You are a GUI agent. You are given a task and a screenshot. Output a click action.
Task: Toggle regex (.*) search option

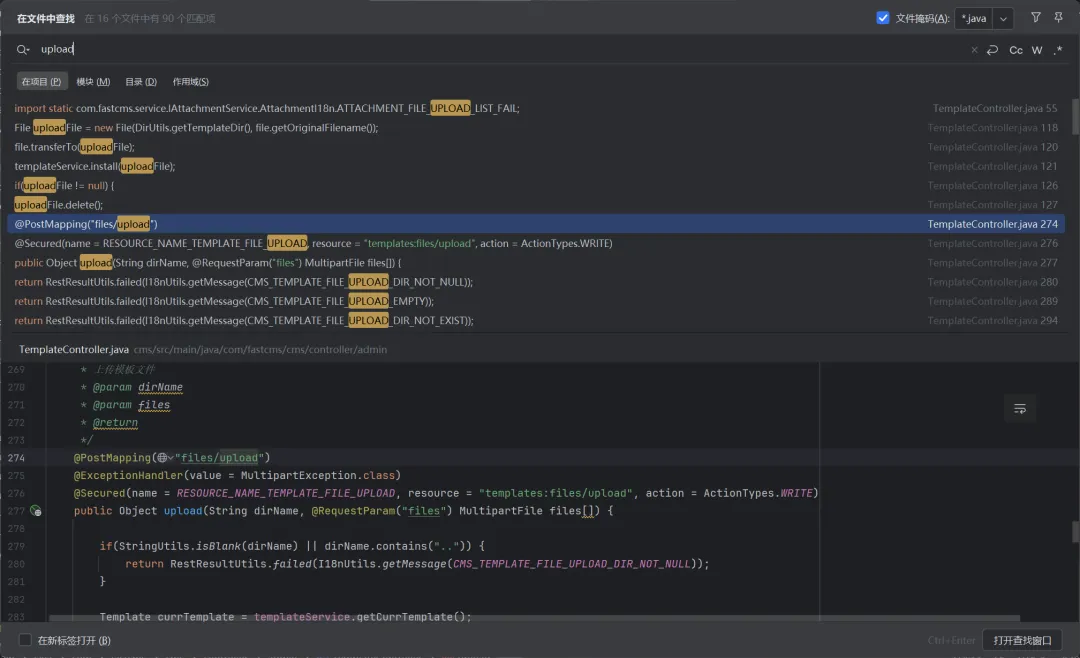coord(1058,50)
